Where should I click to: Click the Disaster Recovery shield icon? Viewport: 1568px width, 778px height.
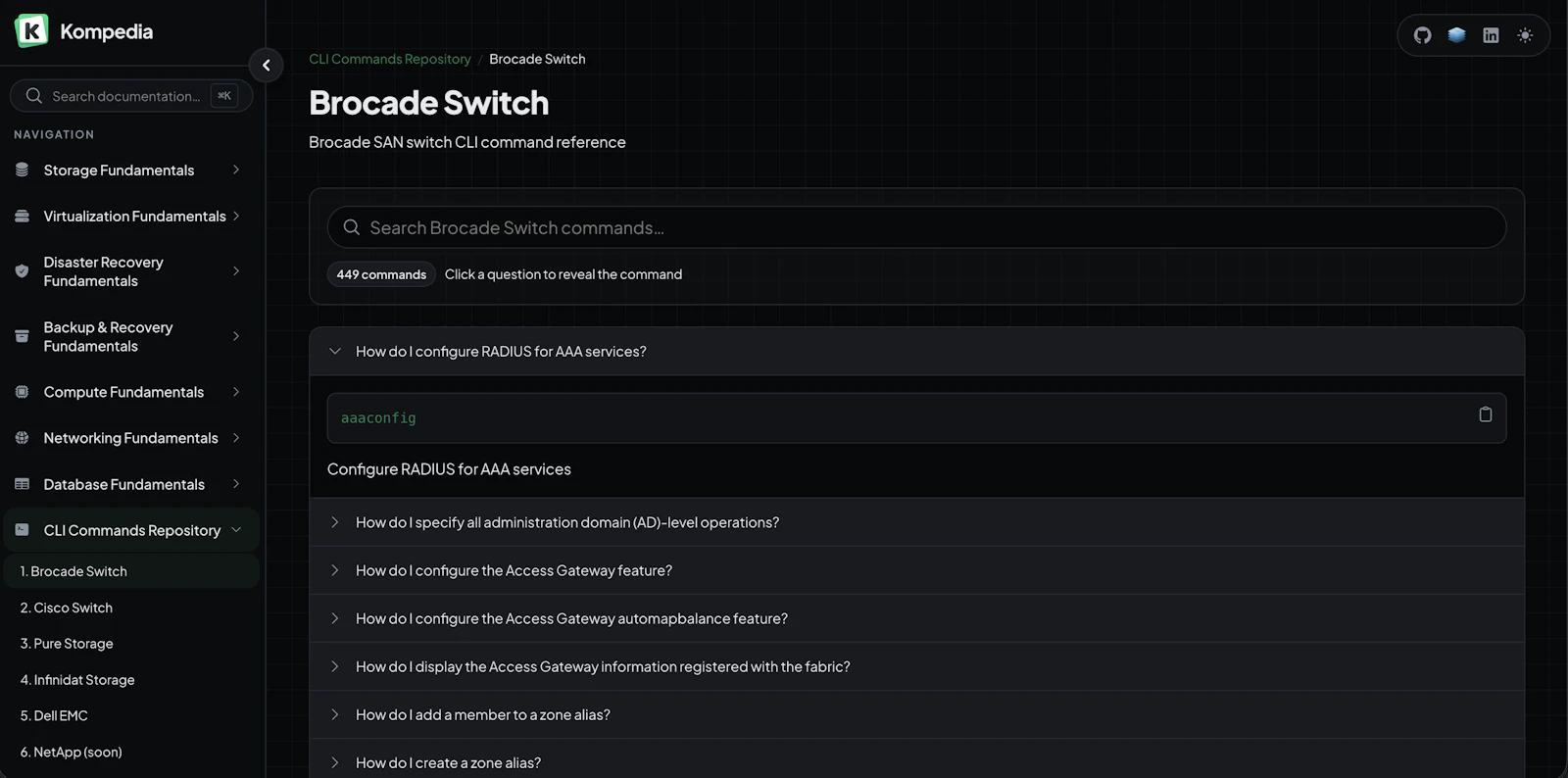point(22,271)
